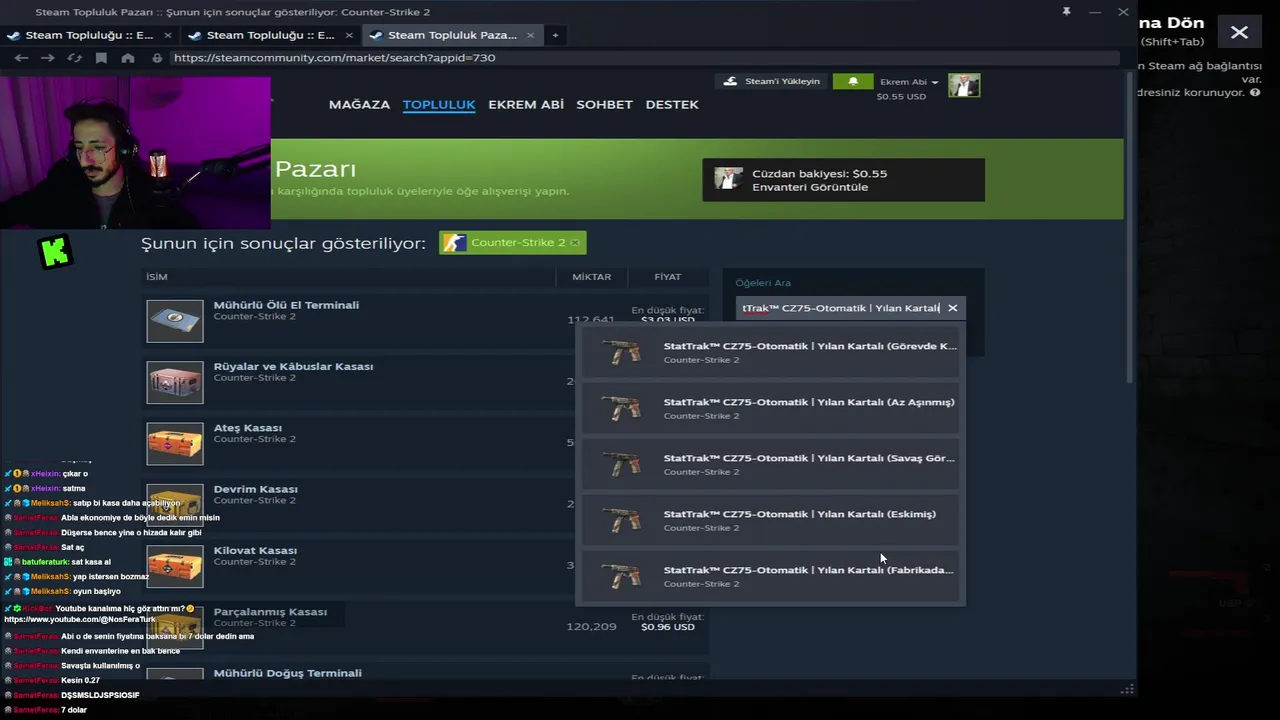Click CZ75 gun icon in Az Aşınmış row
This screenshot has width=1280, height=720.
pos(622,408)
